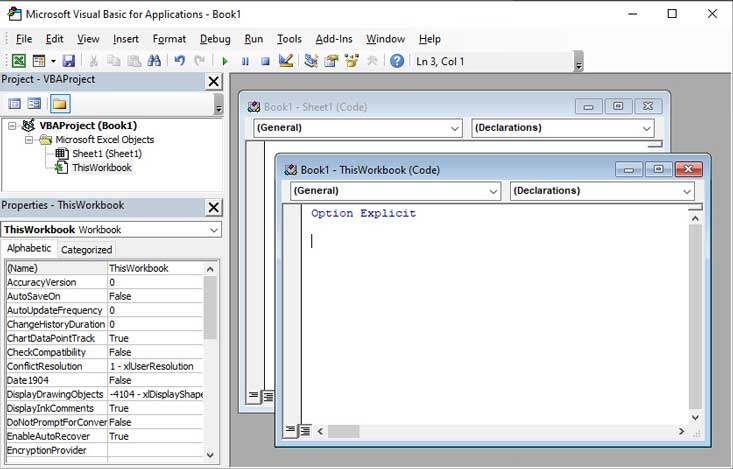Open the Run menu
The height and width of the screenshot is (469, 733).
pos(253,39)
